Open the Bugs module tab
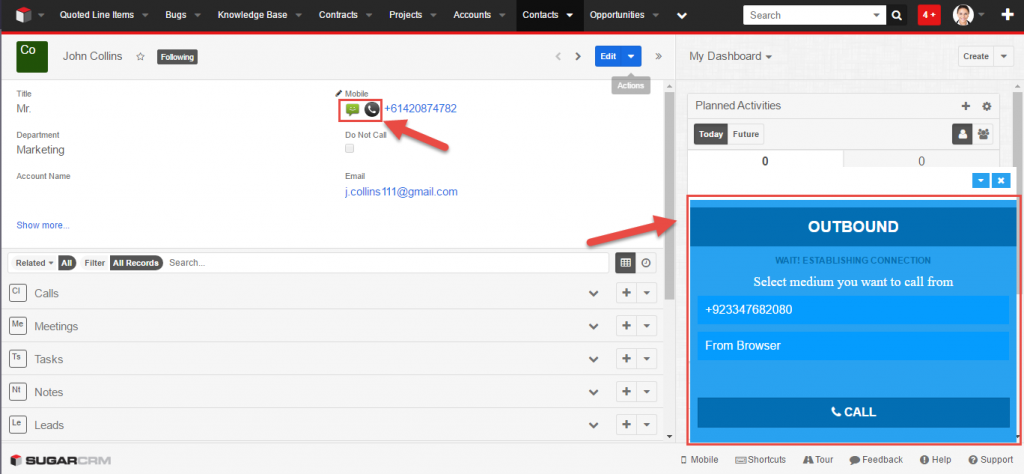Image resolution: width=1024 pixels, height=474 pixels. coord(176,14)
